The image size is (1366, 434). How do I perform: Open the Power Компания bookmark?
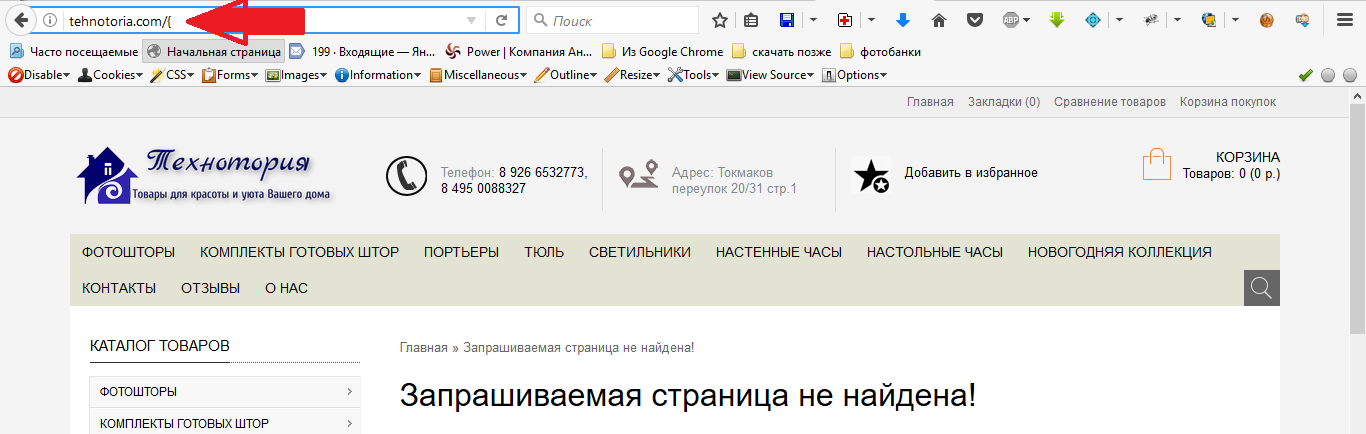(x=520, y=51)
